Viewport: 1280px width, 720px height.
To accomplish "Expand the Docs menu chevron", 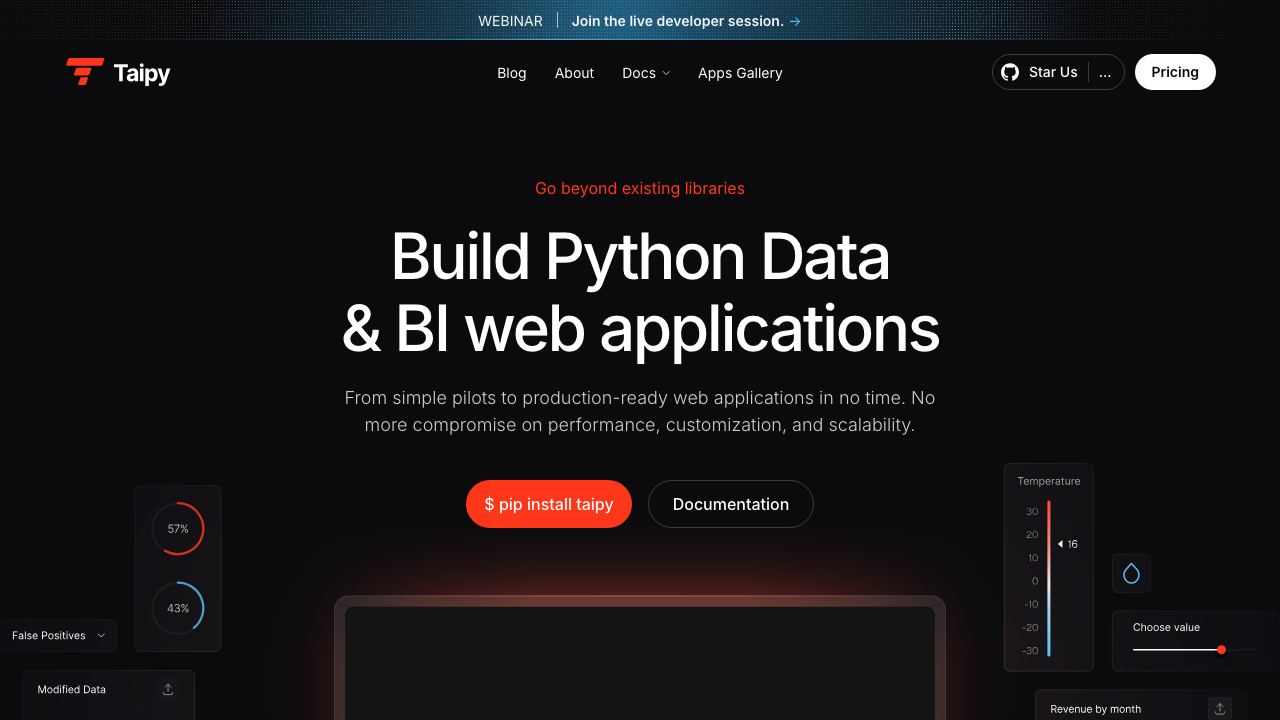I will (x=666, y=73).
